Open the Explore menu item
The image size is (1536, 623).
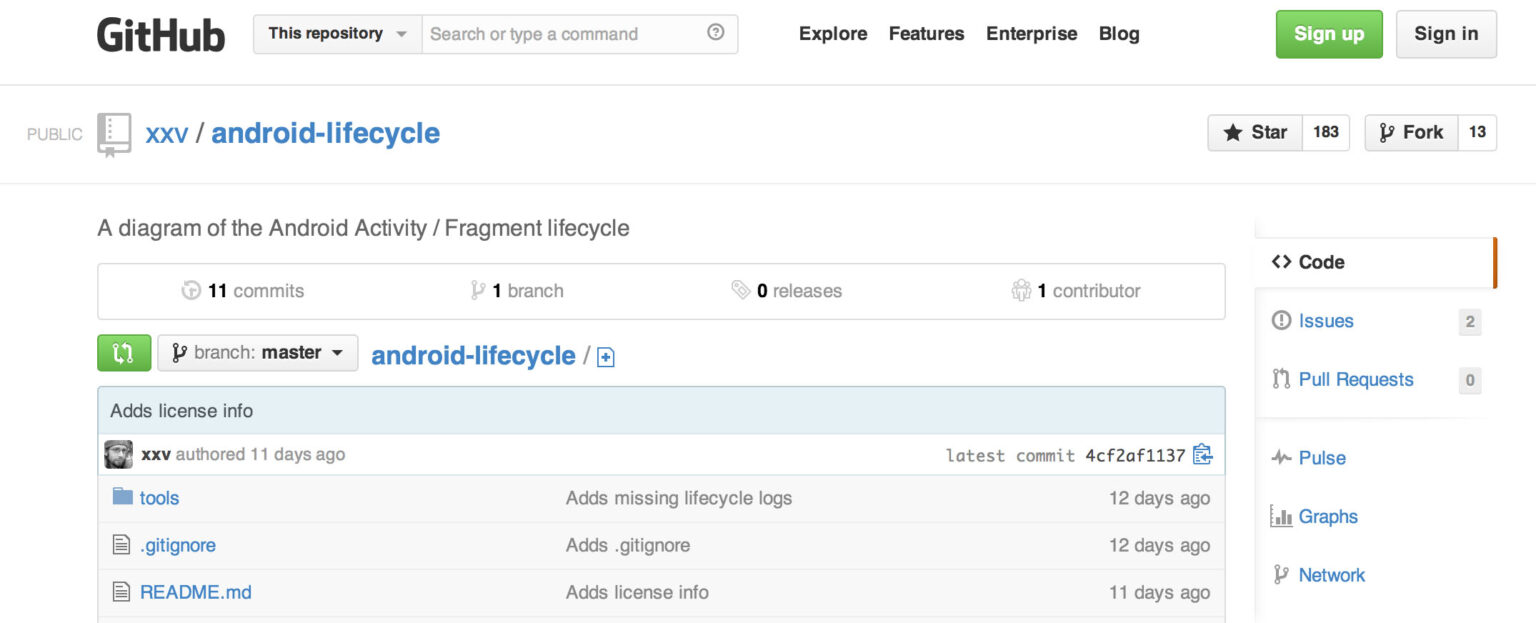(832, 34)
